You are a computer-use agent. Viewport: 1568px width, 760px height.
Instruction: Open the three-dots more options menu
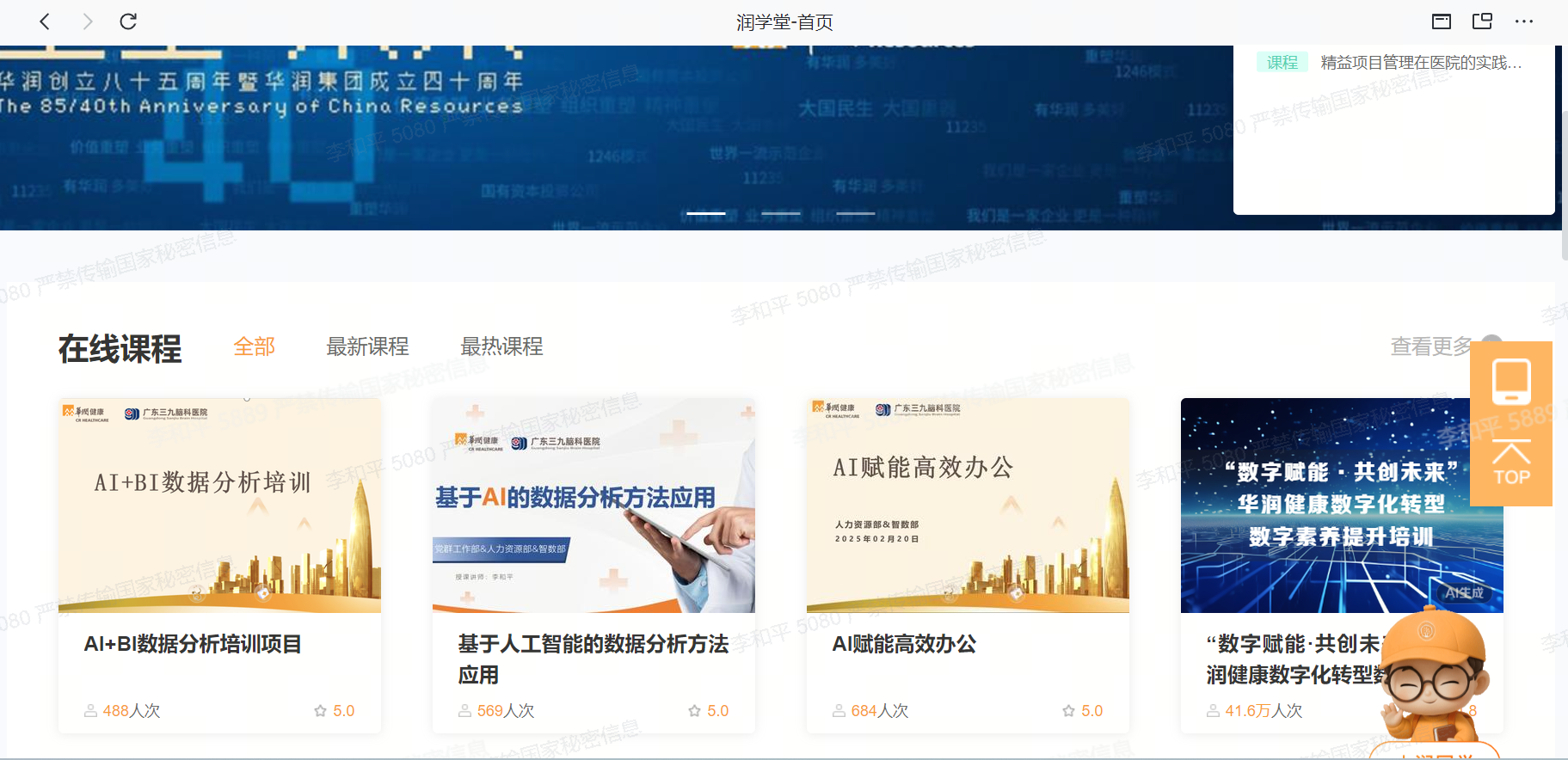pos(1523,21)
